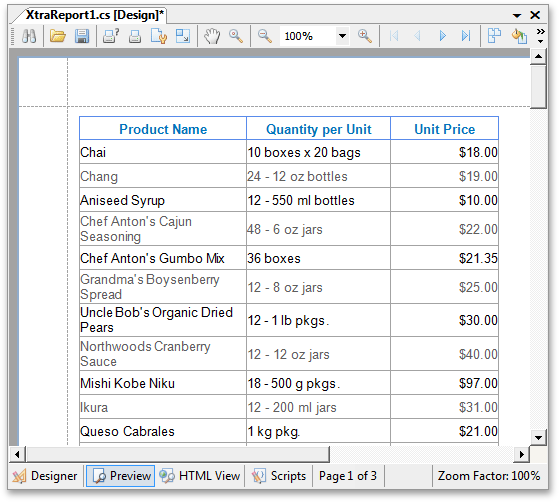Image resolution: width=559 pixels, height=502 pixels.
Task: Expand toolbar overflow chevron
Action: click(x=540, y=36)
